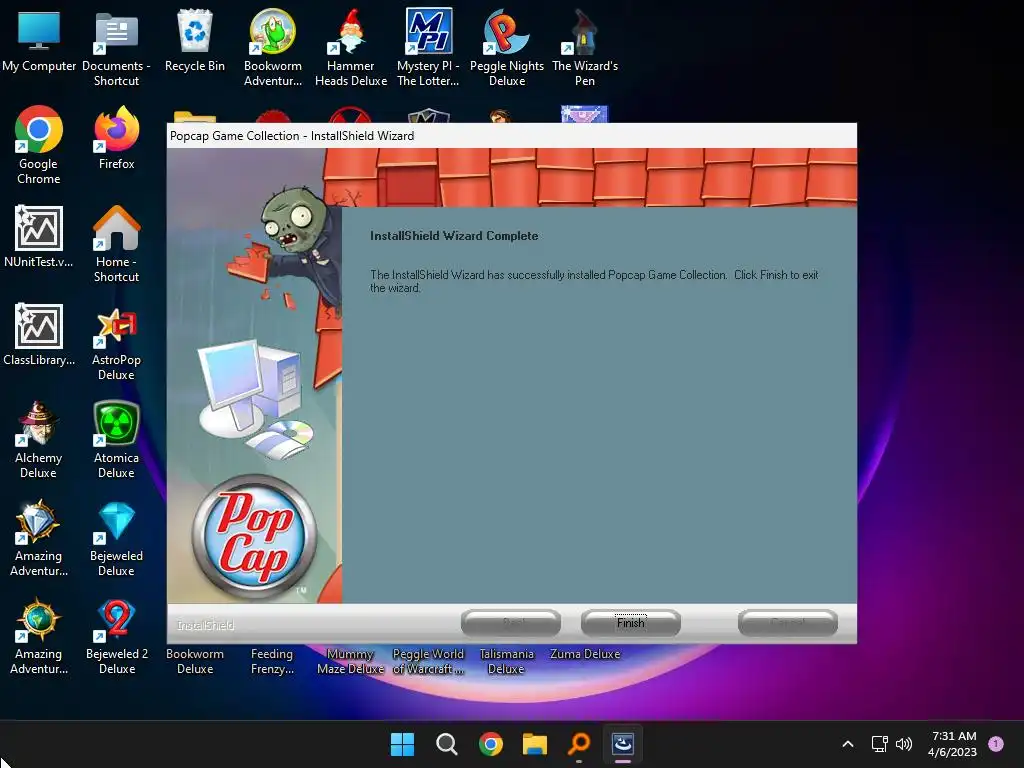
Task: Select Zuma Deluxe desktop label
Action: coord(585,654)
